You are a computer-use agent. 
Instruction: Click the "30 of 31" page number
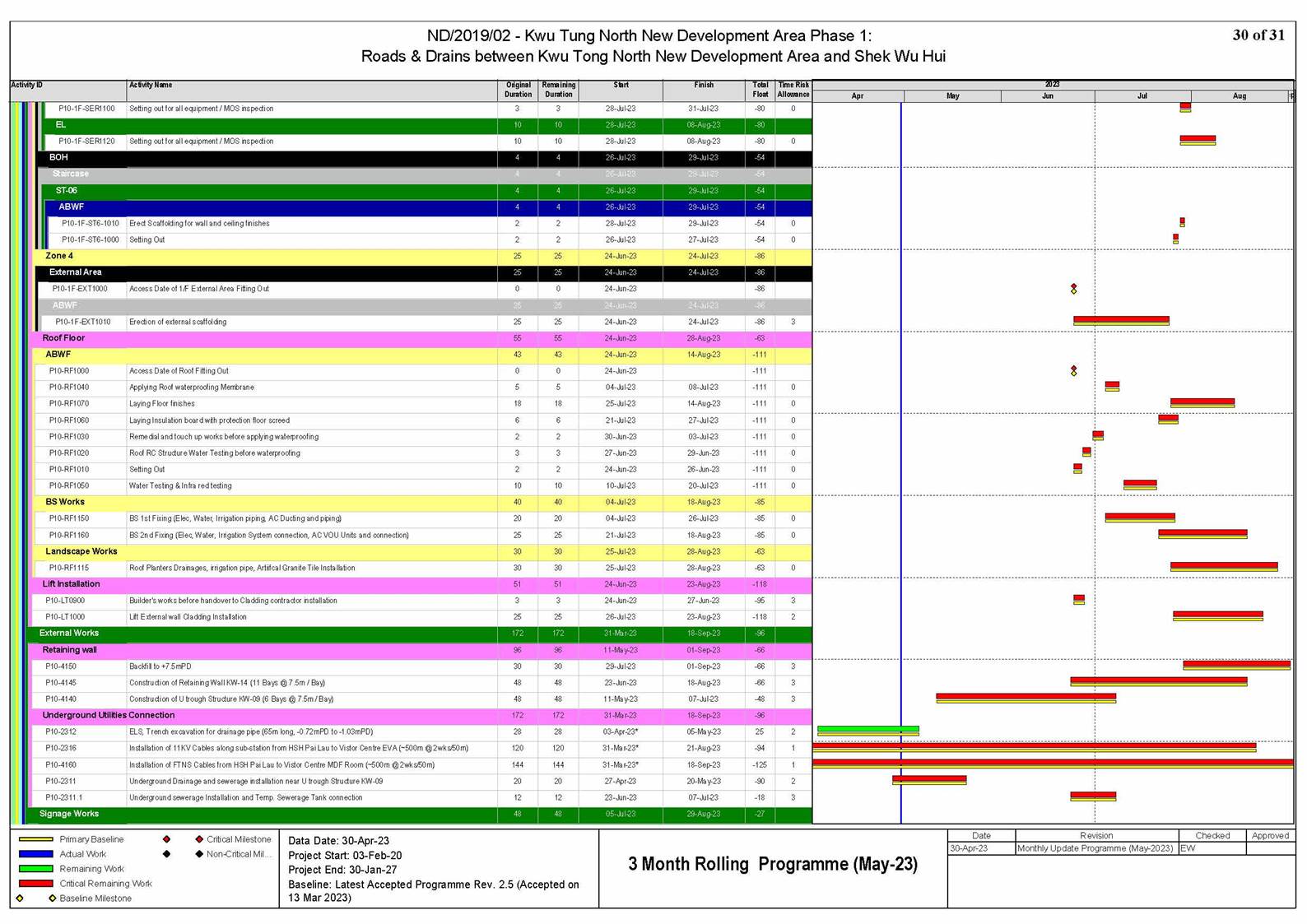point(1258,35)
